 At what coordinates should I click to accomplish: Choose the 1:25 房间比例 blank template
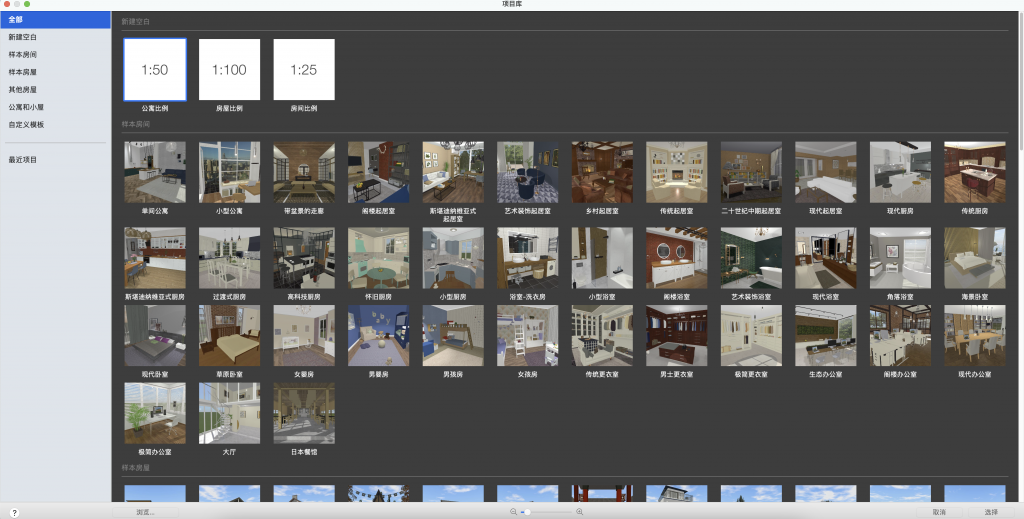(x=304, y=70)
